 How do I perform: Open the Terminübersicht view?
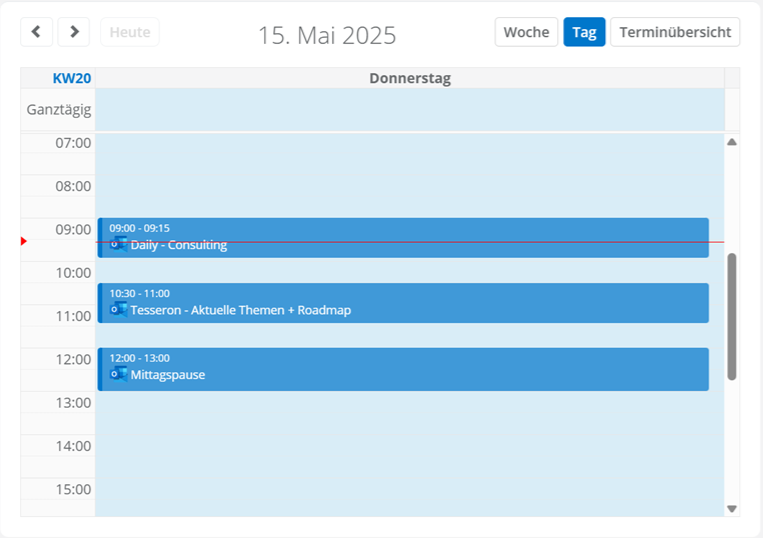click(x=675, y=32)
